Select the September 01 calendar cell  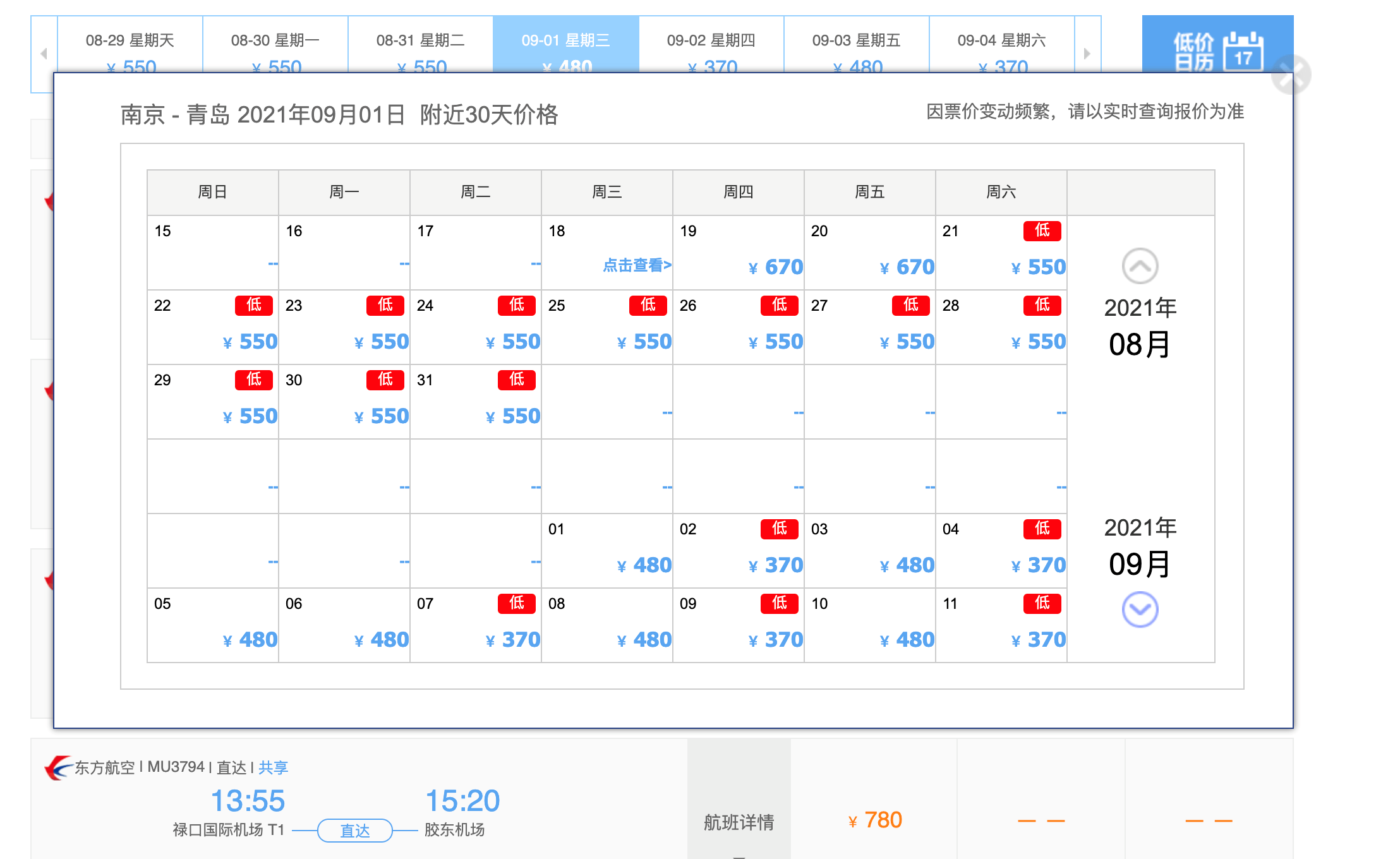click(x=607, y=551)
